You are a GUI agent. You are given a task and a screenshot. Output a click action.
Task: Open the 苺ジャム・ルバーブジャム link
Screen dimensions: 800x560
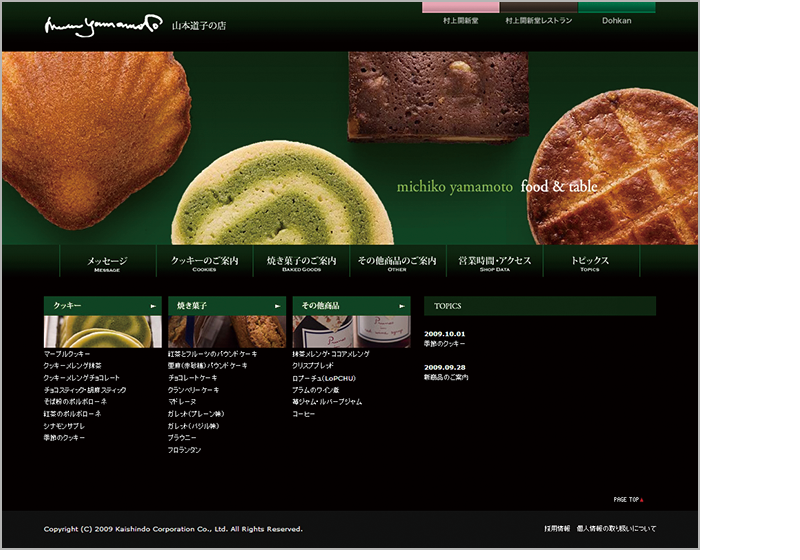(328, 402)
